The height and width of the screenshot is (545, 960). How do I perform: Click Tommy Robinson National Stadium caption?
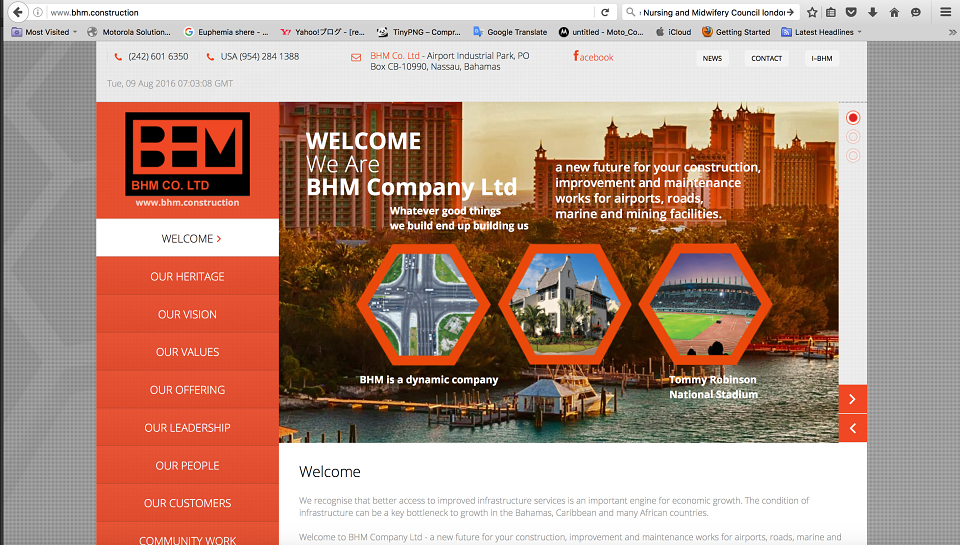click(713, 387)
